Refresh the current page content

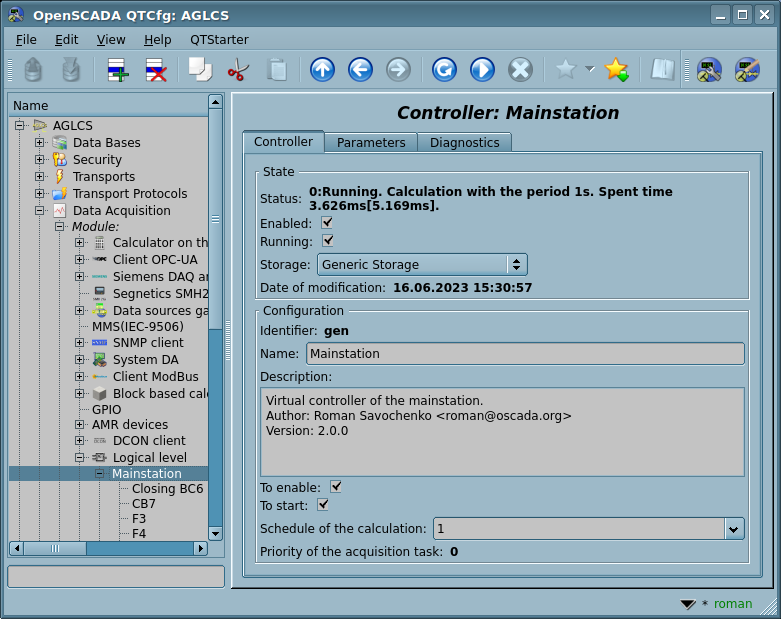pos(444,70)
